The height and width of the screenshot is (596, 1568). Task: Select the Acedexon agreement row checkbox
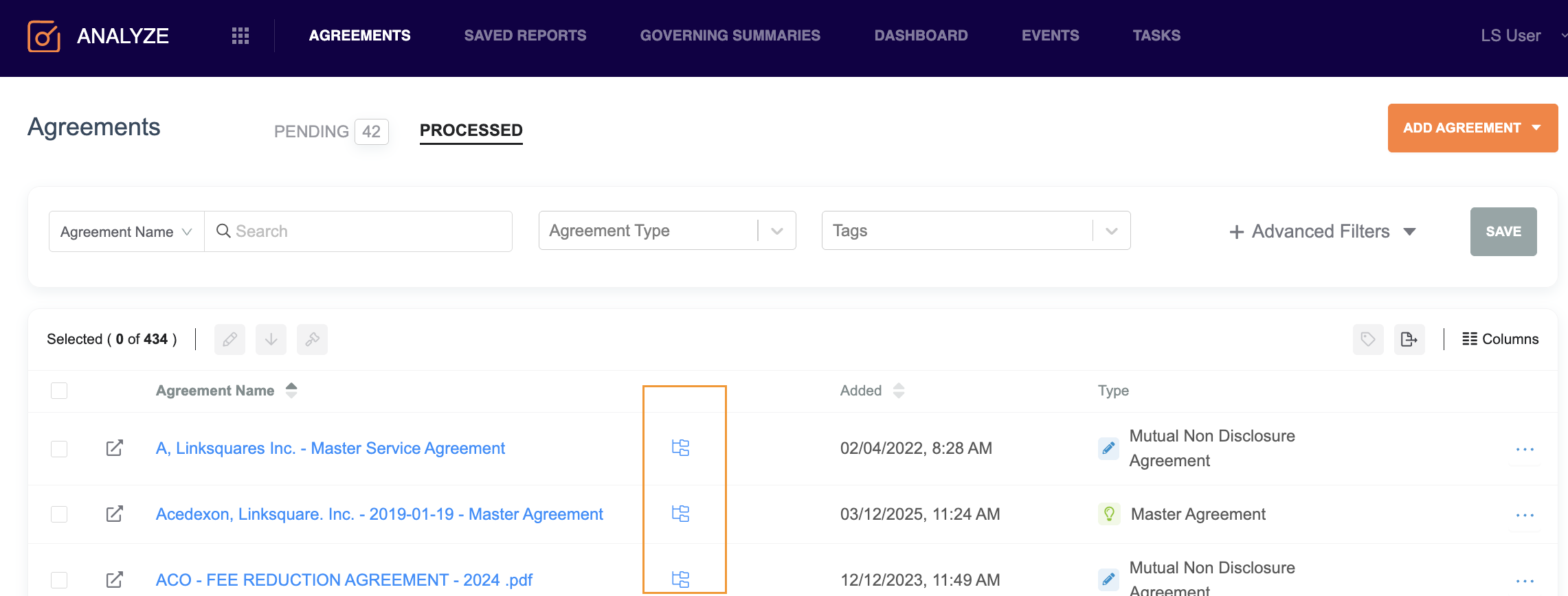point(59,514)
